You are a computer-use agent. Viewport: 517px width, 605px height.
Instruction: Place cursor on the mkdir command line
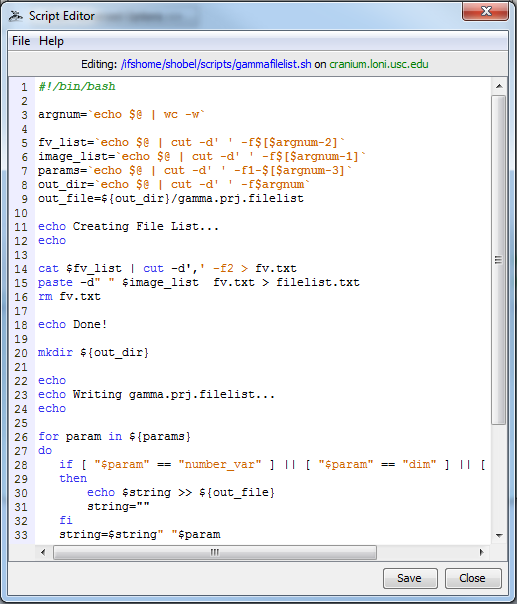93,353
